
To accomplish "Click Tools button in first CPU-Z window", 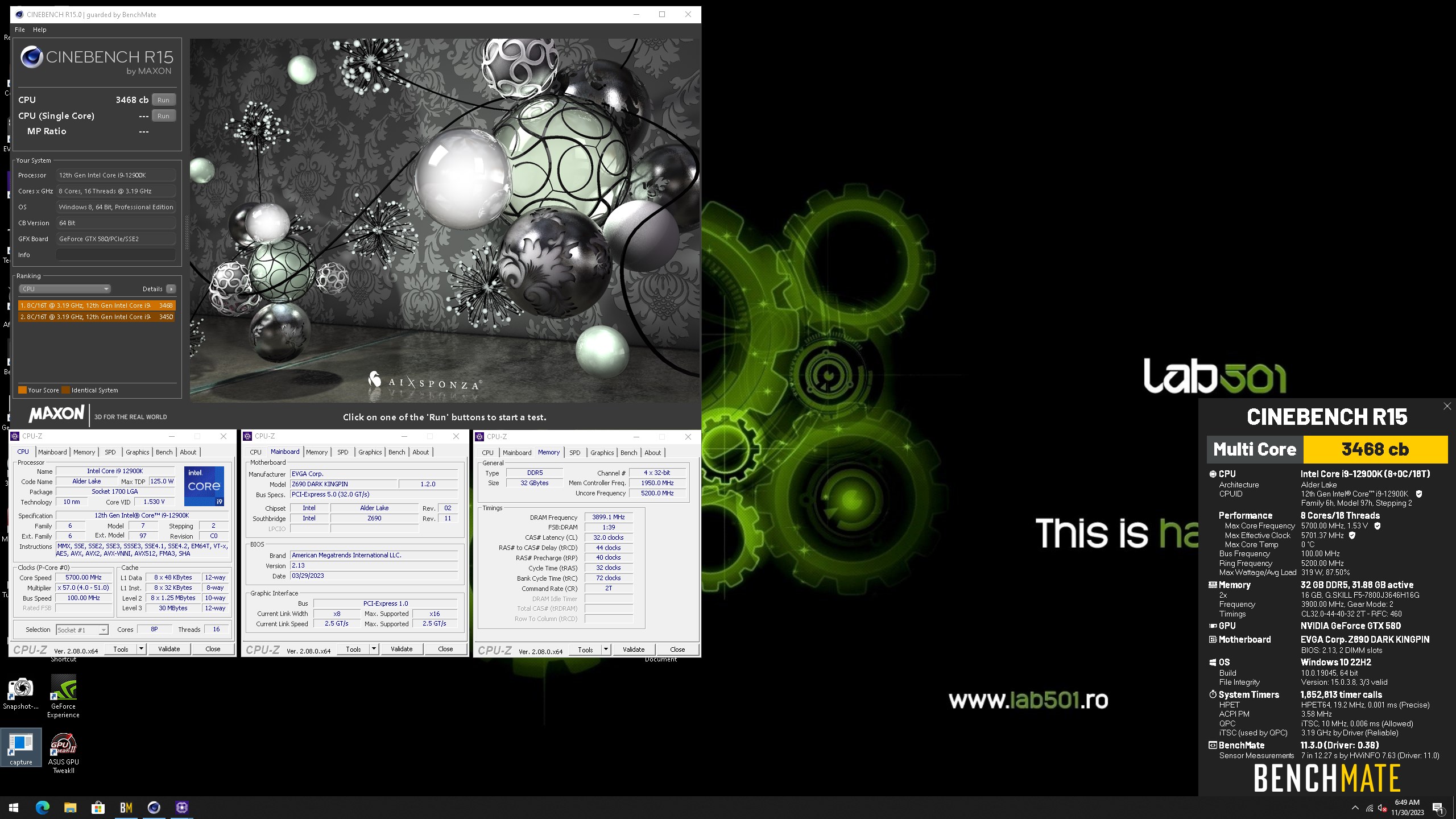I will 121,649.
